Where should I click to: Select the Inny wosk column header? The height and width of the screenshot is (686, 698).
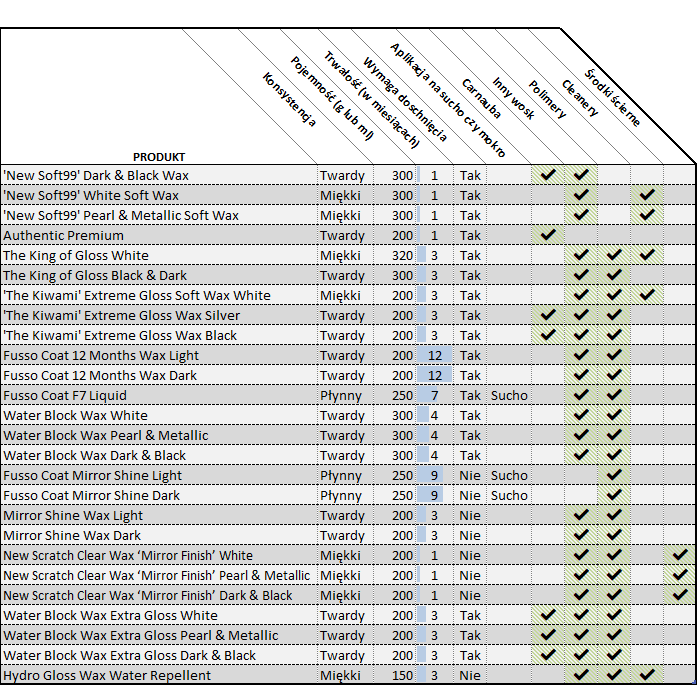[x=513, y=98]
